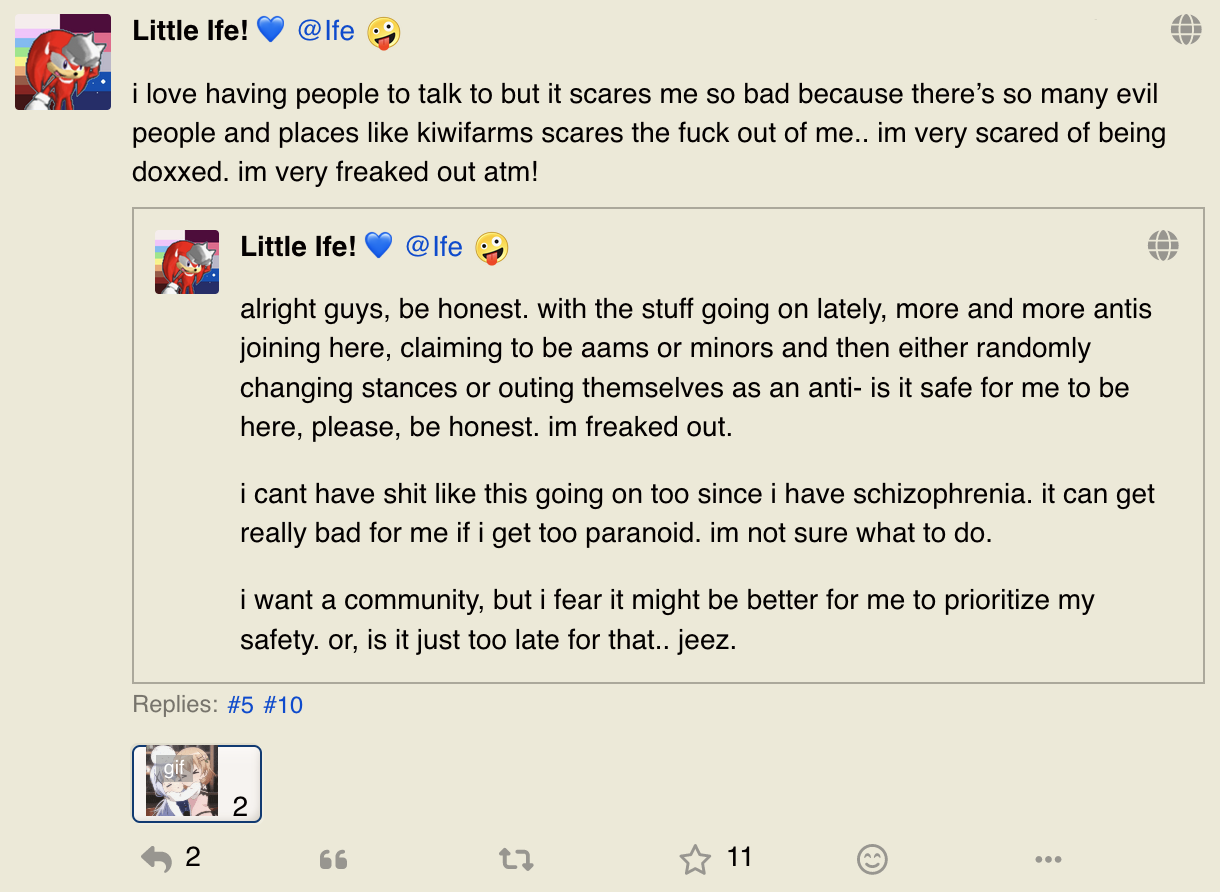Image resolution: width=1220 pixels, height=892 pixels.
Task: Open the three-dots more options menu
Action: coord(1048,859)
